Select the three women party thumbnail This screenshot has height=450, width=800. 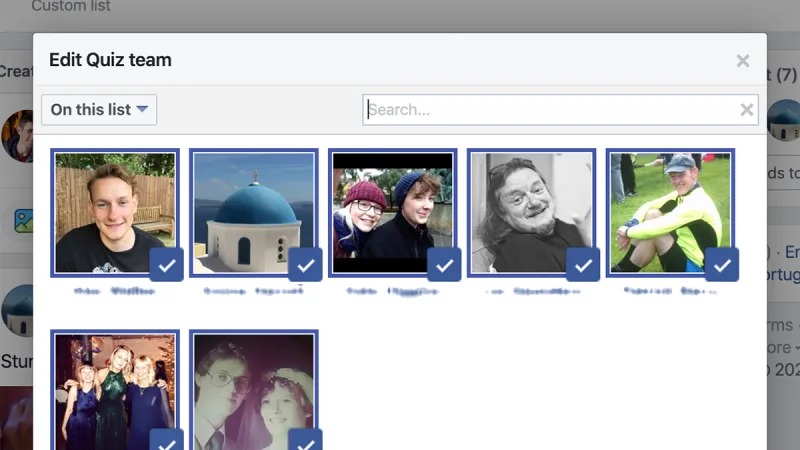coord(115,390)
